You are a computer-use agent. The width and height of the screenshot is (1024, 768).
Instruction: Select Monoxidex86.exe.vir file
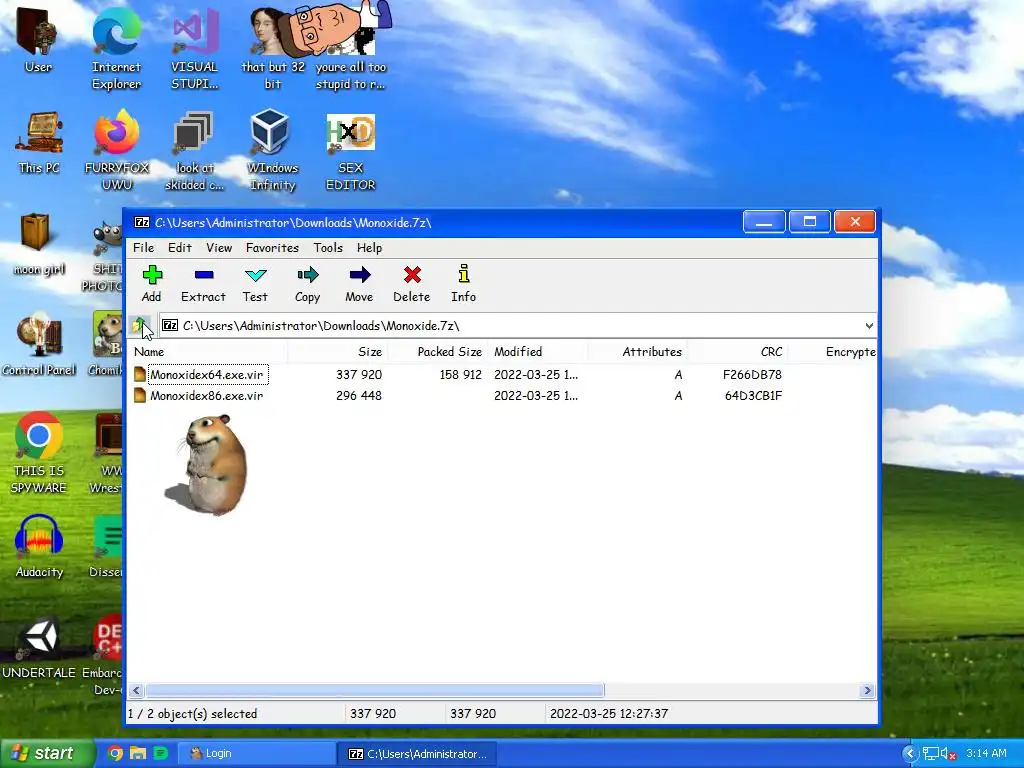(206, 395)
